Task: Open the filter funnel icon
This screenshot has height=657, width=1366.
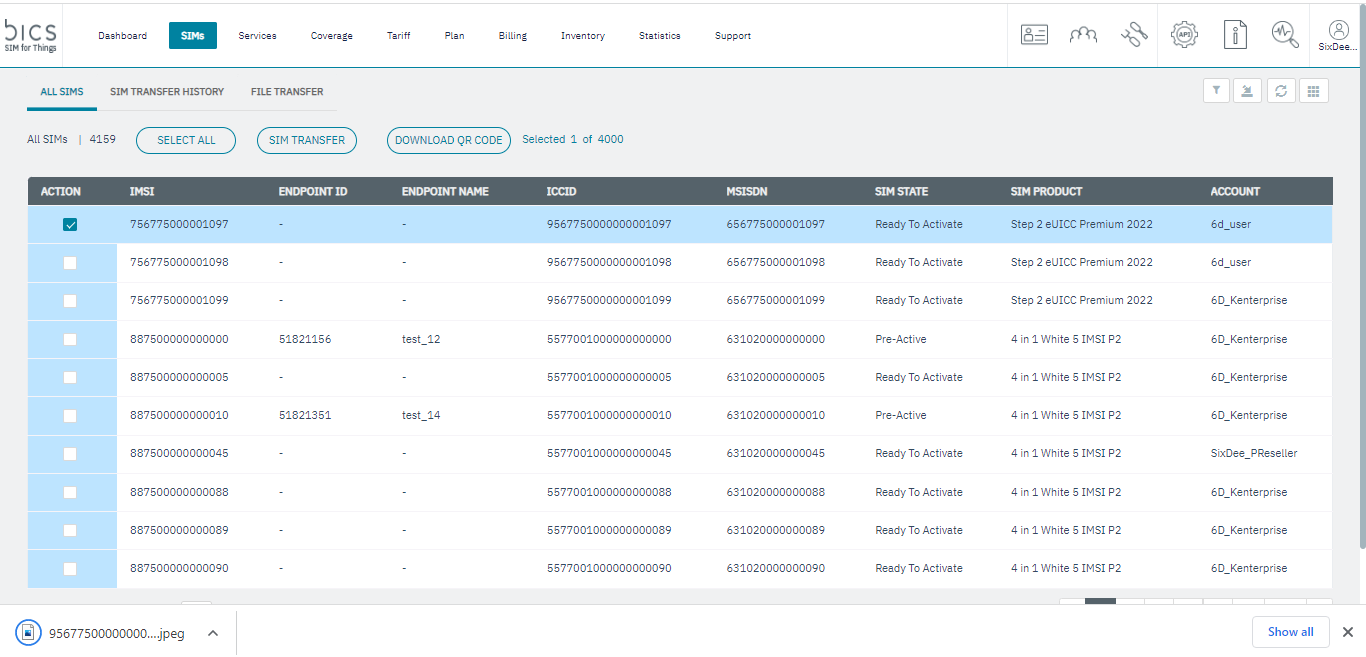Action: pos(1216,91)
